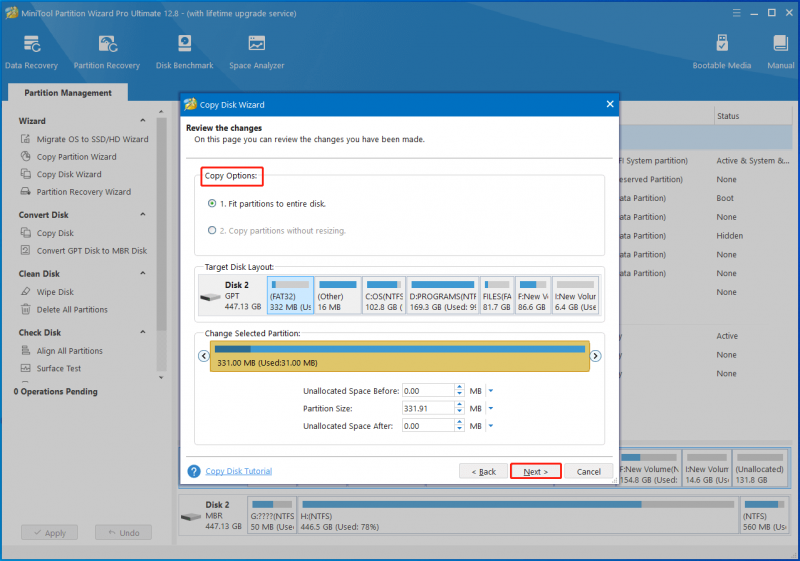Open the Space Analyzer tool
Screen dimensions: 800x561
pos(257,44)
